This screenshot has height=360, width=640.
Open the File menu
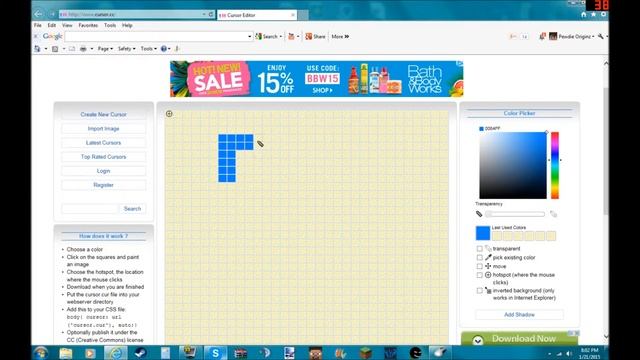[38, 25]
